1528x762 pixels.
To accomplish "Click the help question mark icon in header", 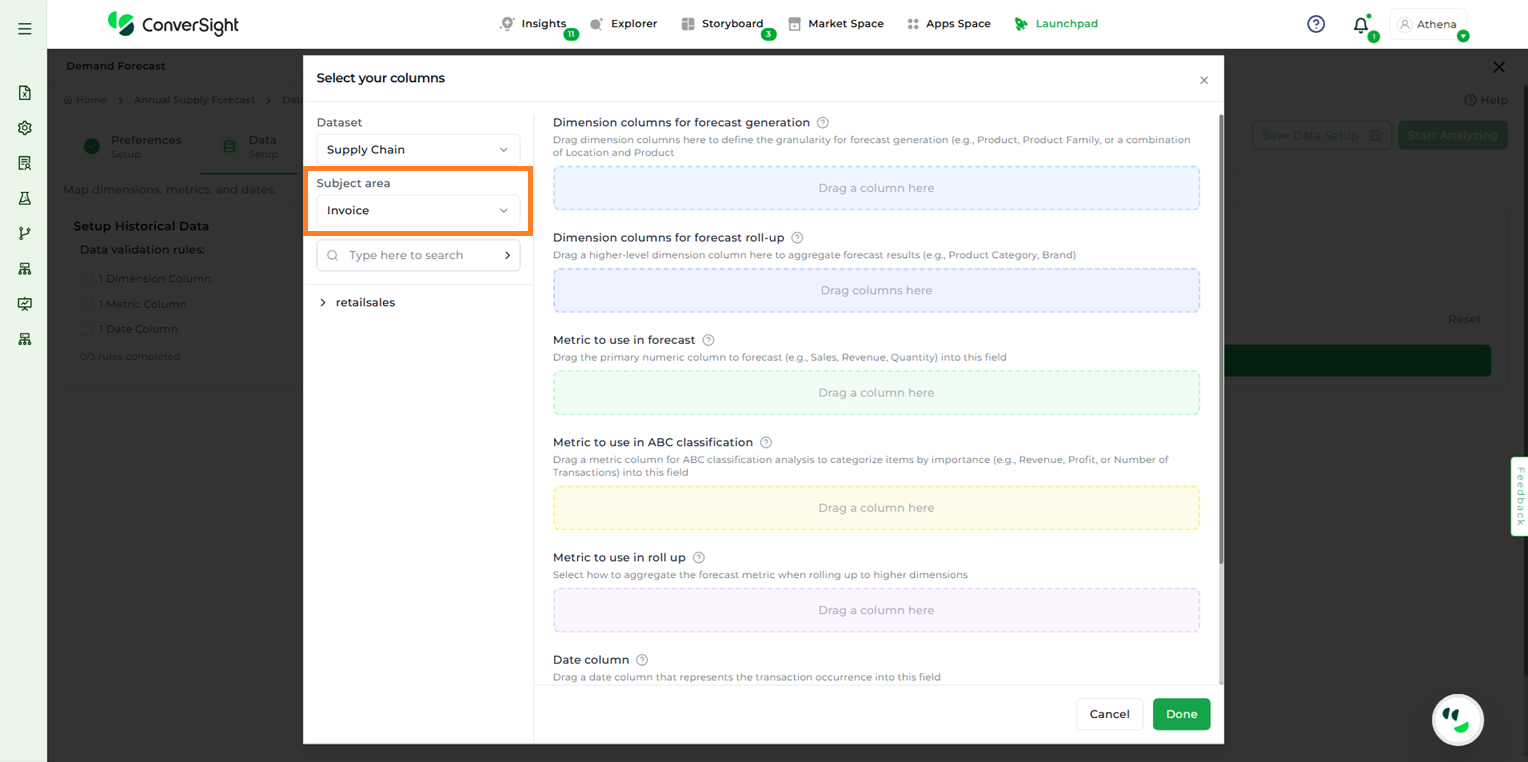I will 1316,24.
